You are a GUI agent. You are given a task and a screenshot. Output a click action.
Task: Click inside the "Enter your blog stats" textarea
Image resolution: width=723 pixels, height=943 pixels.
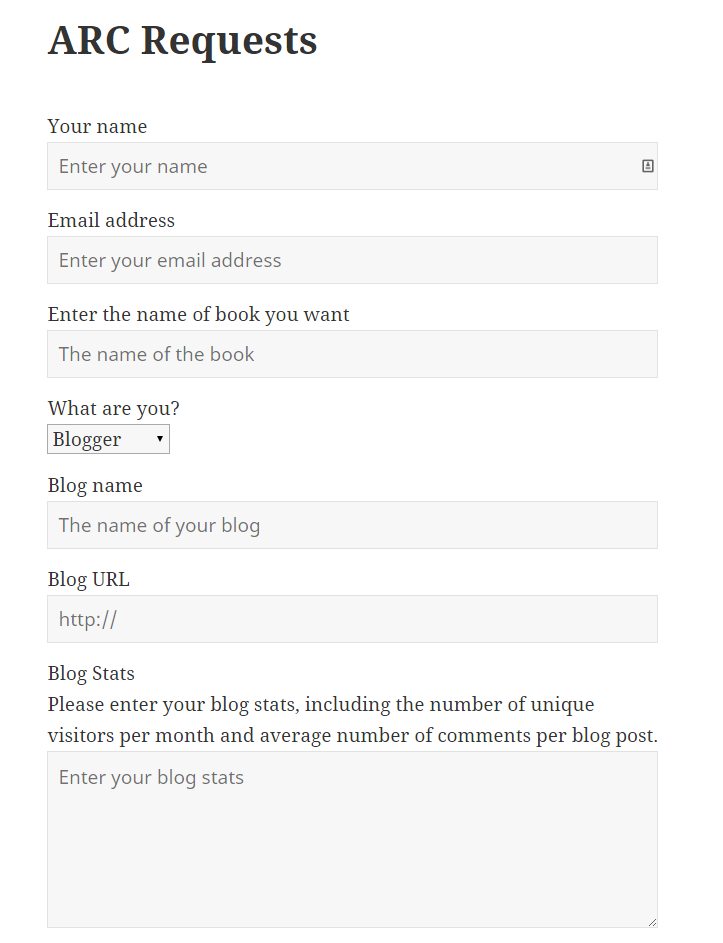[352, 840]
